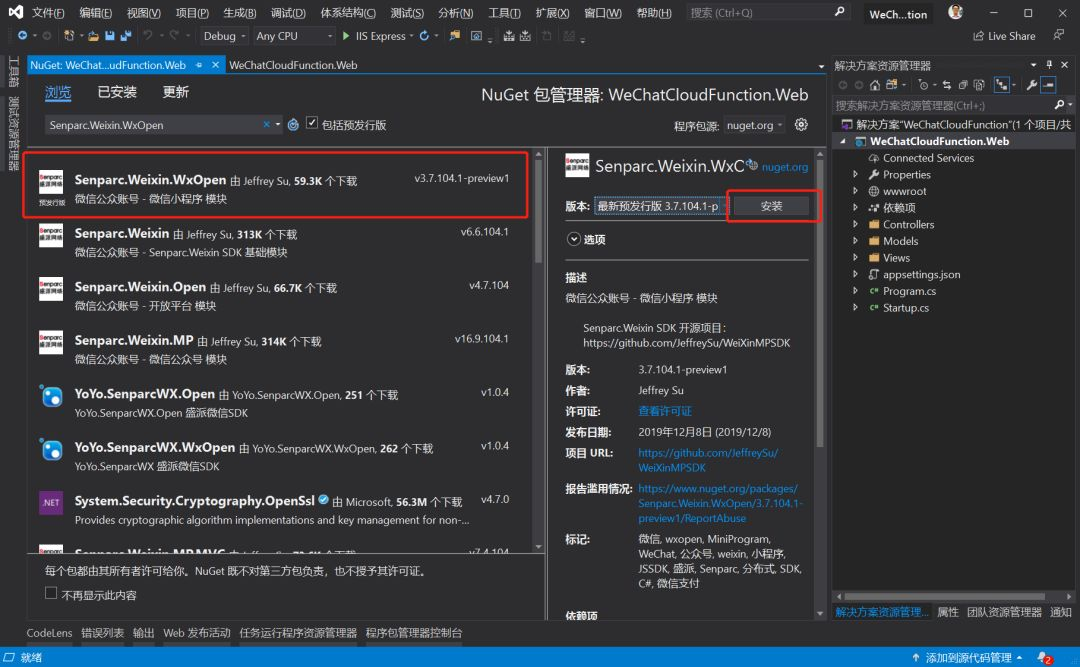Open the Debug configuration dropdown
Viewport: 1080px width, 667px height.
tap(225, 36)
